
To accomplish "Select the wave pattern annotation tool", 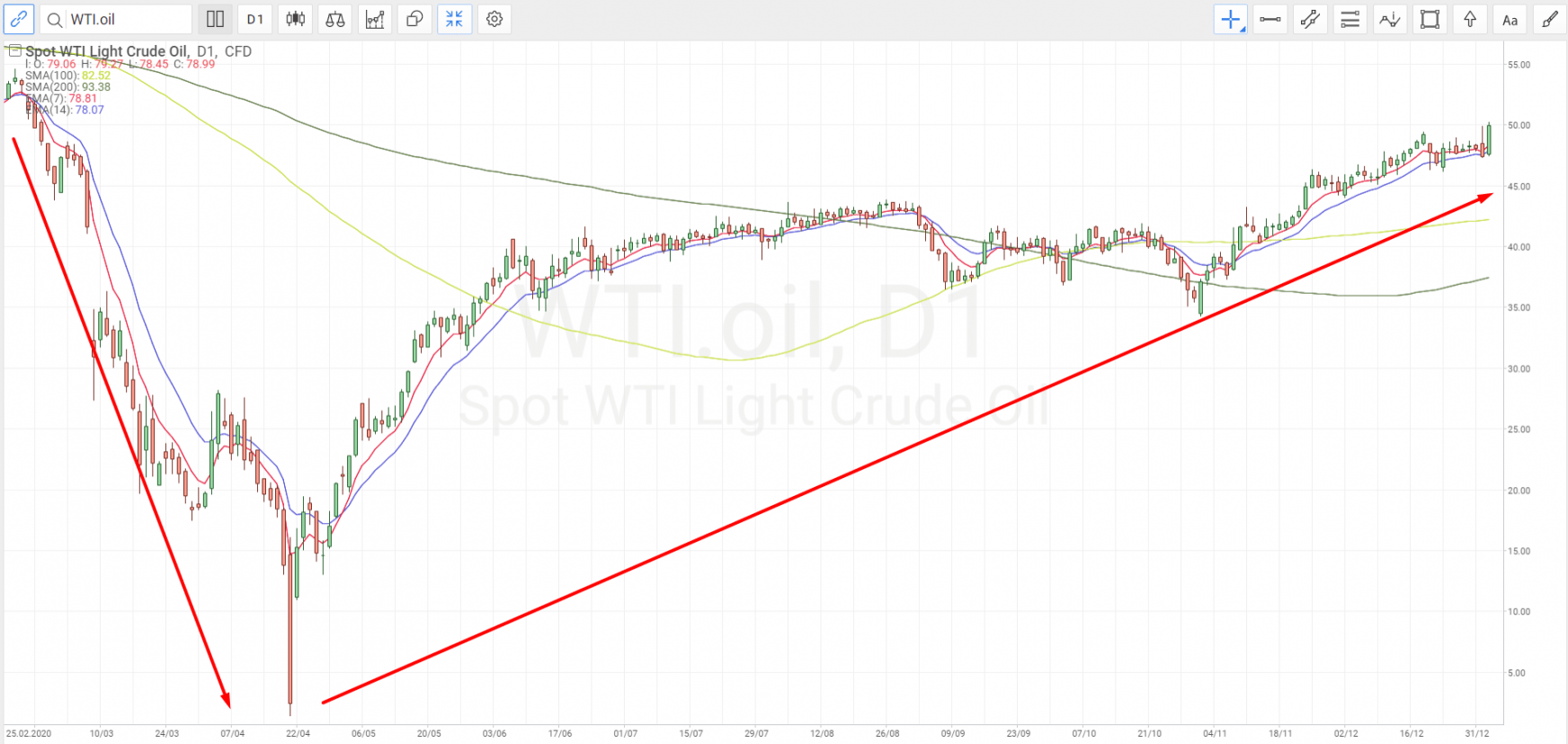I will 1390,19.
